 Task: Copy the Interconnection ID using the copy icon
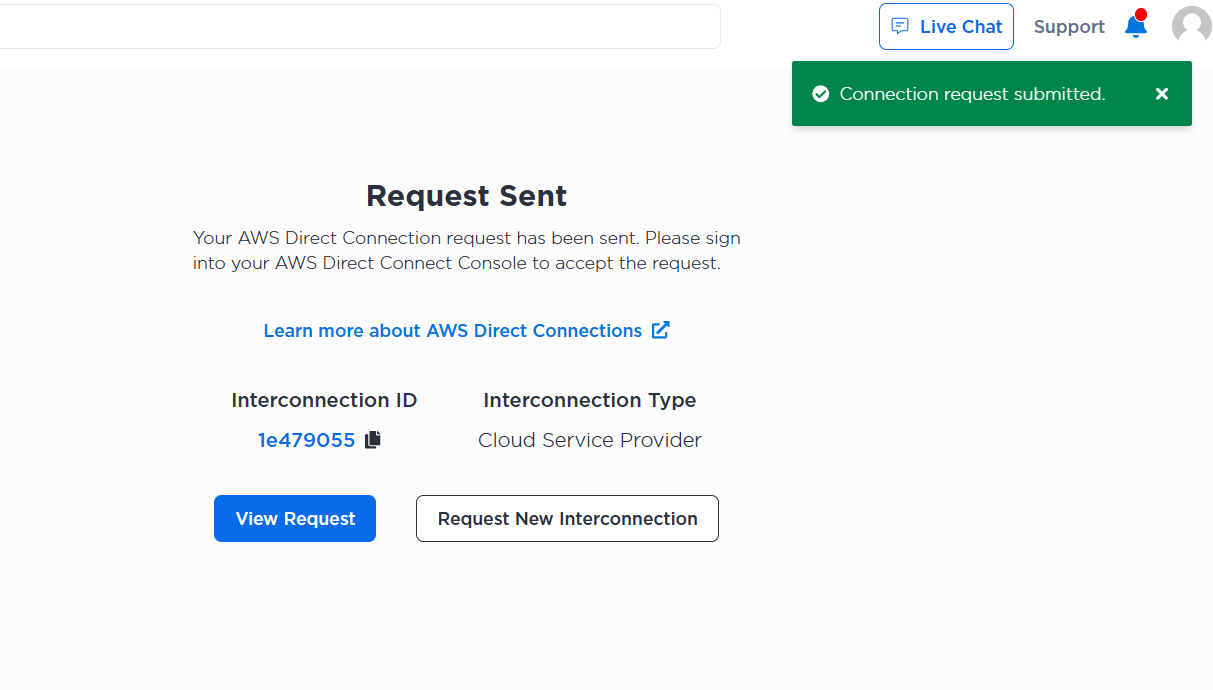pyautogui.click(x=372, y=439)
